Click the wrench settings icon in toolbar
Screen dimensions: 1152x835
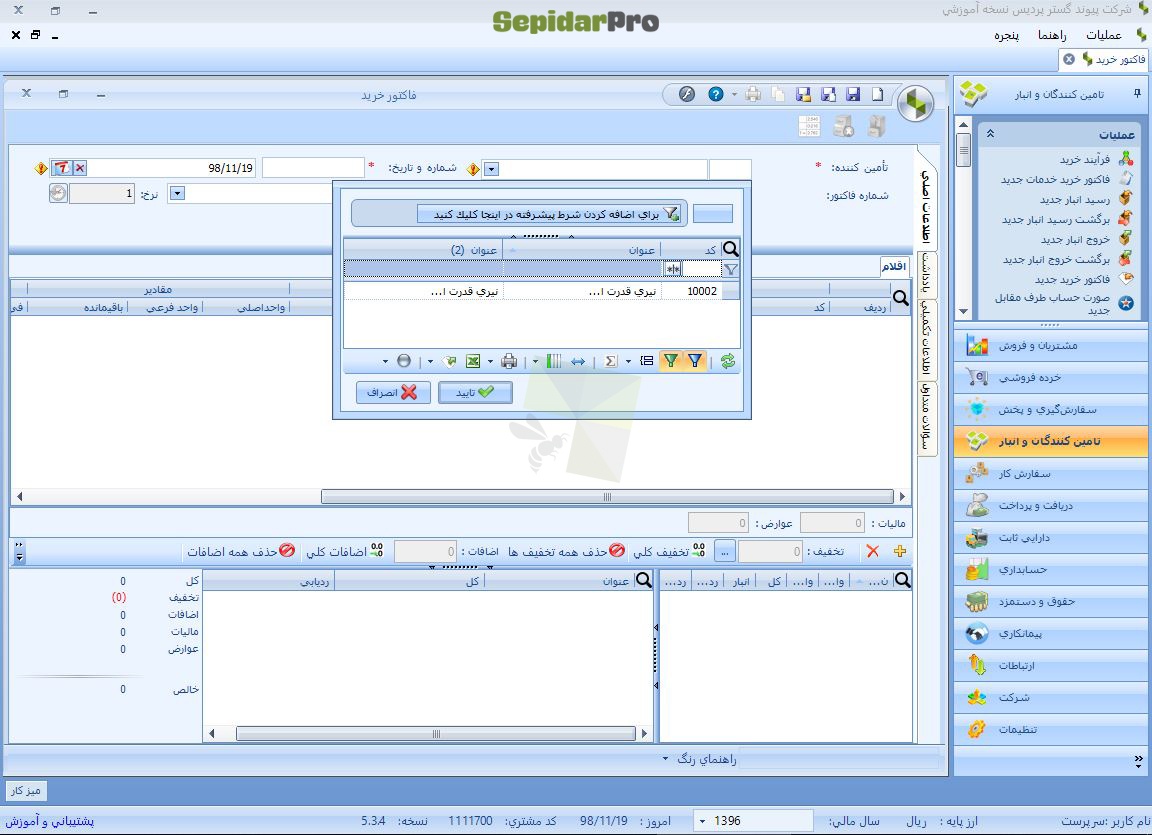point(687,94)
